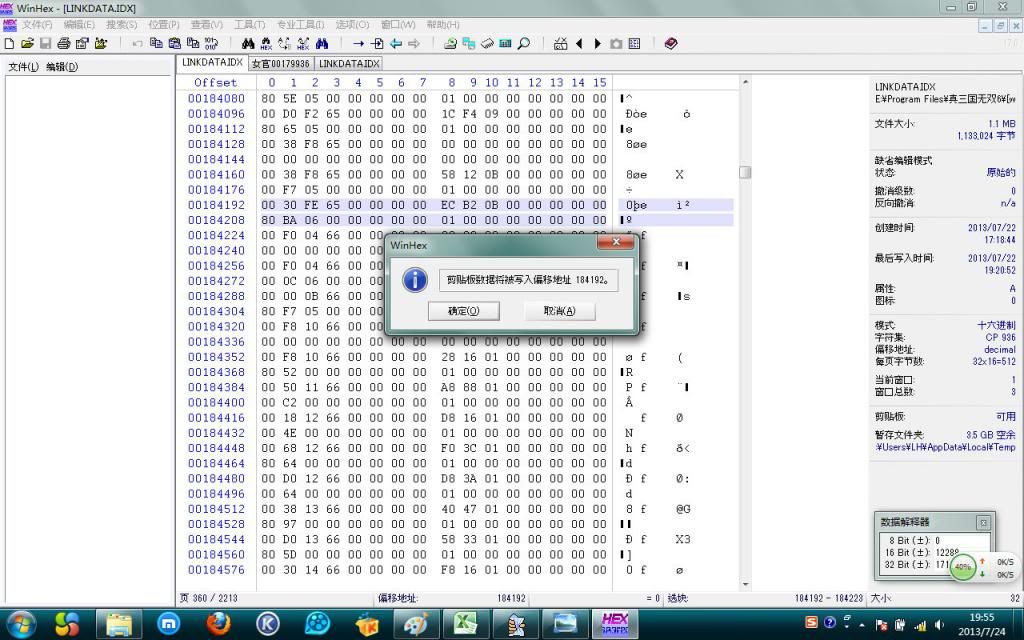
Task: Click the help book icon in toolbar
Action: pos(670,44)
